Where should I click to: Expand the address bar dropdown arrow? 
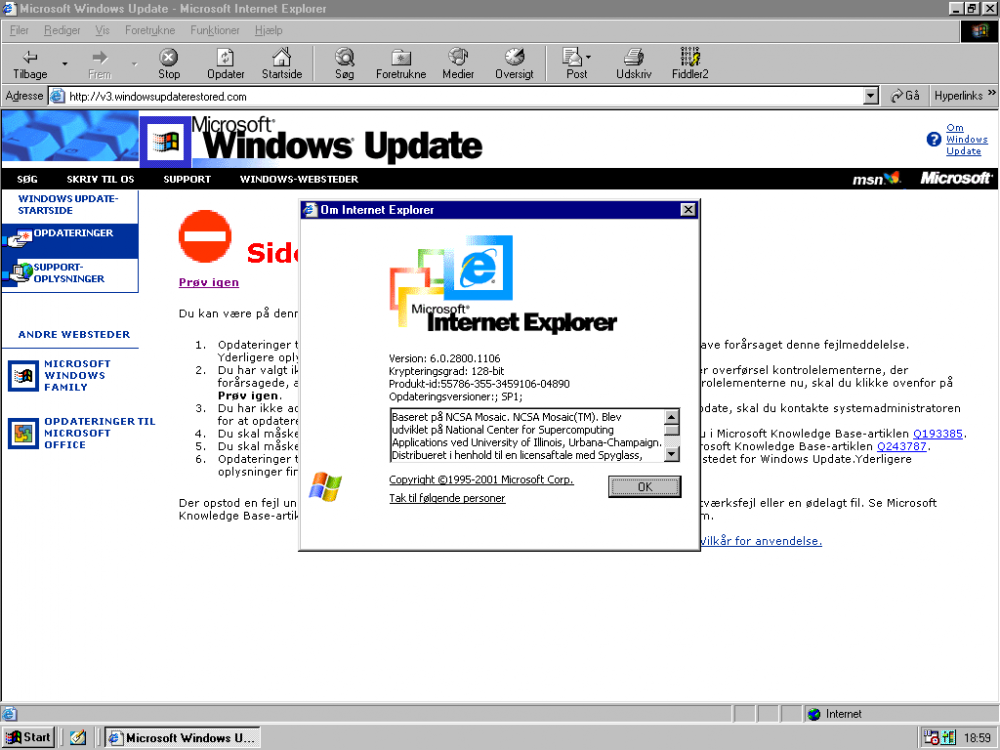pos(871,96)
